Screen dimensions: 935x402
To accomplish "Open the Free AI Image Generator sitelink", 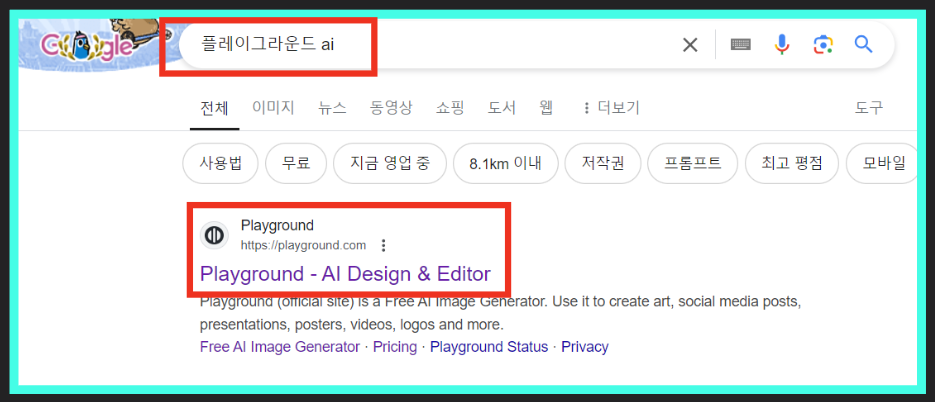I will 280,347.
